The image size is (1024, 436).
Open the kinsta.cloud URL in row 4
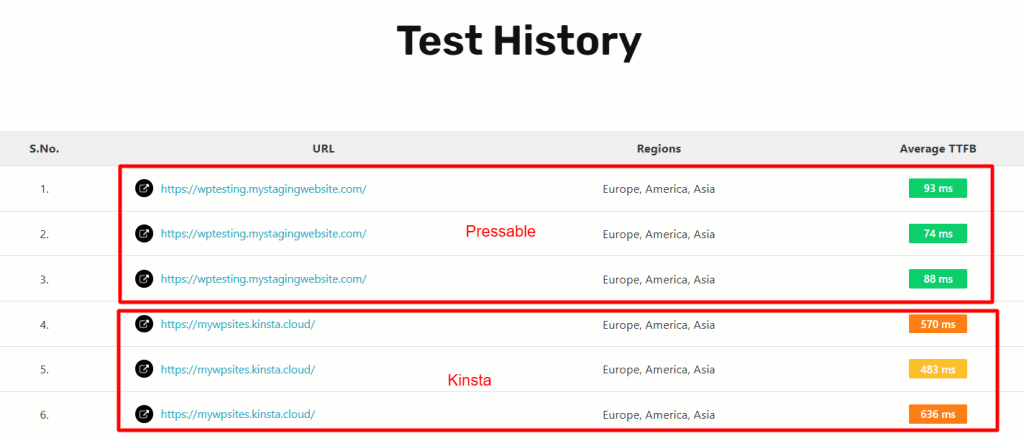point(238,324)
